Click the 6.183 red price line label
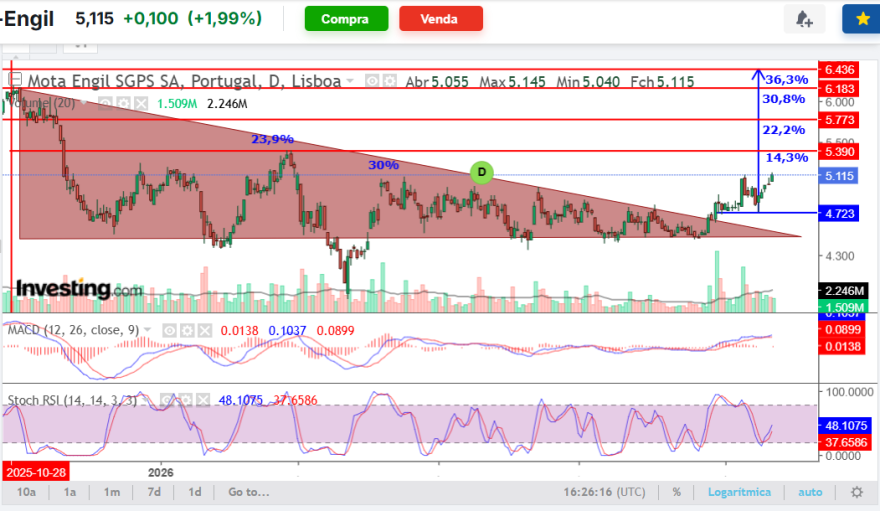Viewport: 880px width, 511px height. click(838, 89)
